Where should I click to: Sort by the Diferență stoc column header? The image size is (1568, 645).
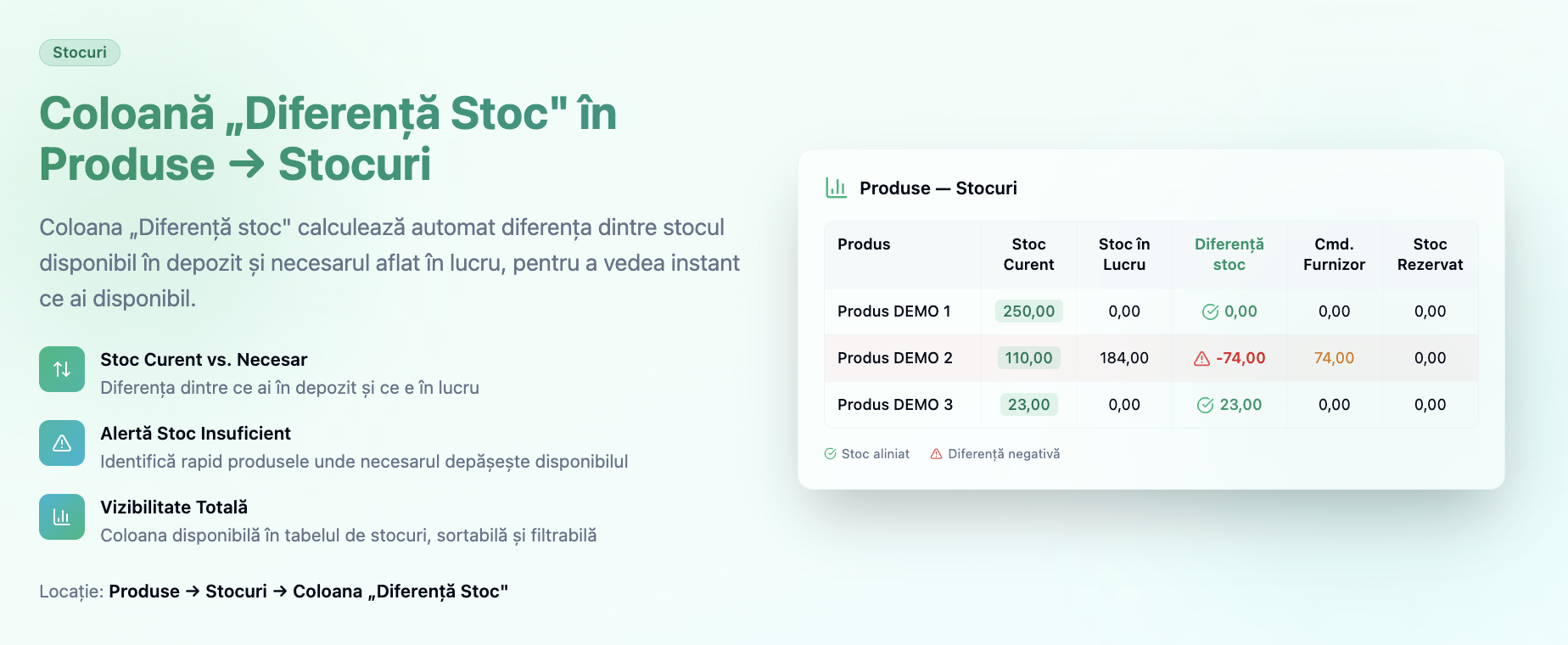[x=1229, y=255]
